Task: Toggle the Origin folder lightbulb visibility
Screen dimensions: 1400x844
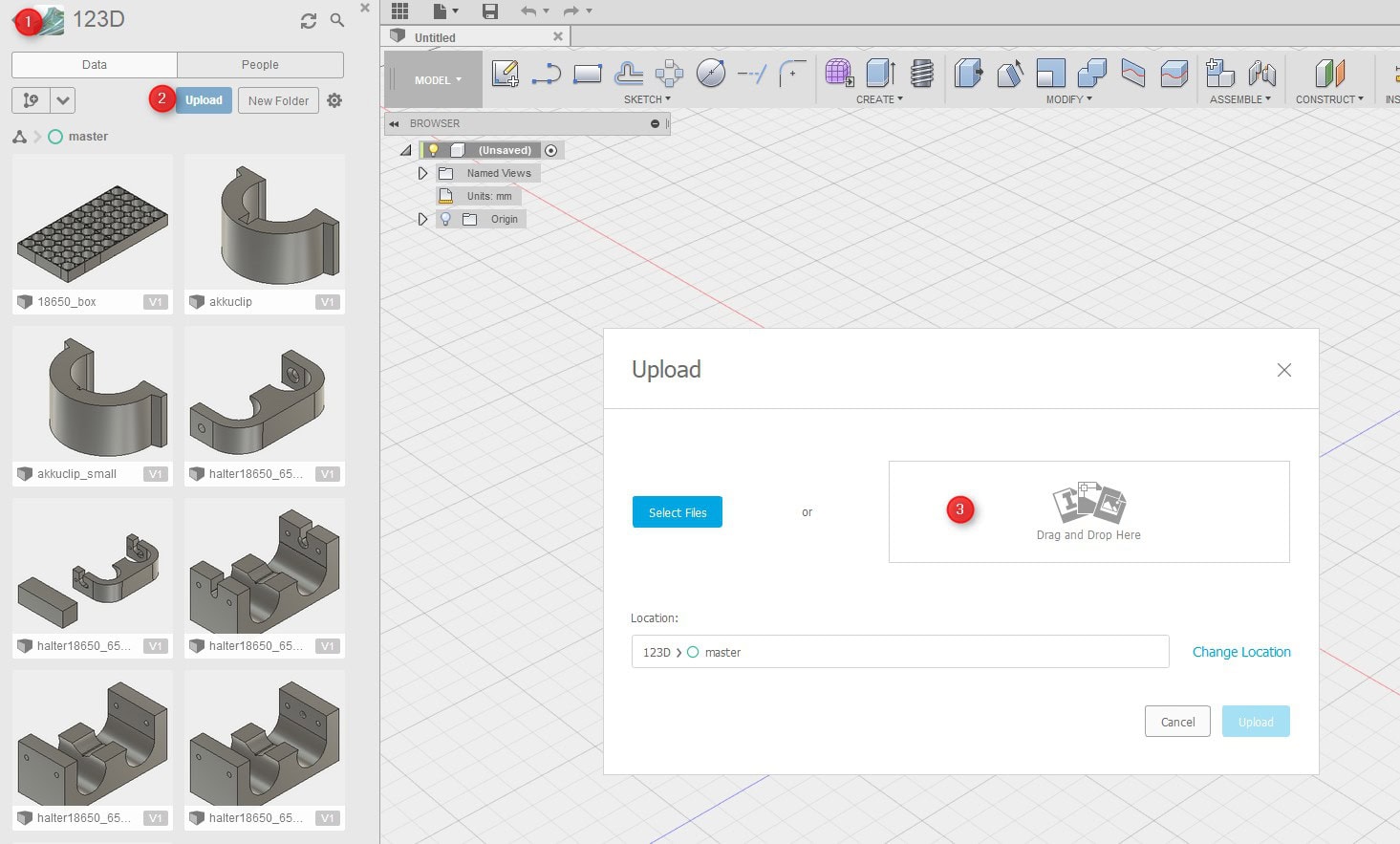Action: pyautogui.click(x=444, y=219)
